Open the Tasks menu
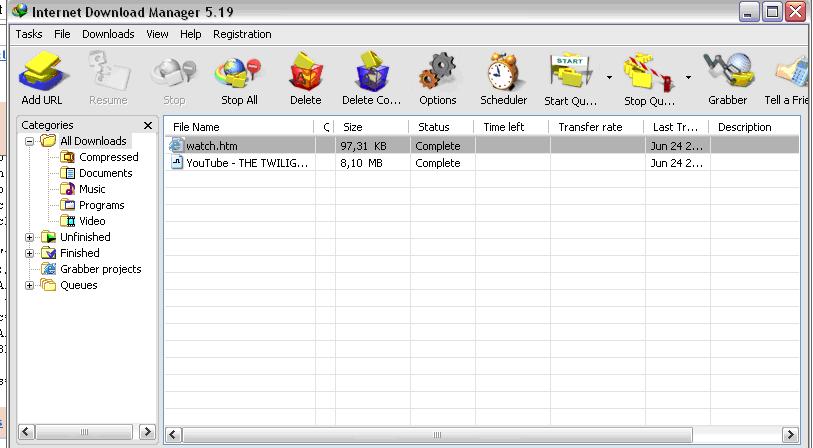The image size is (813, 448). 29,34
